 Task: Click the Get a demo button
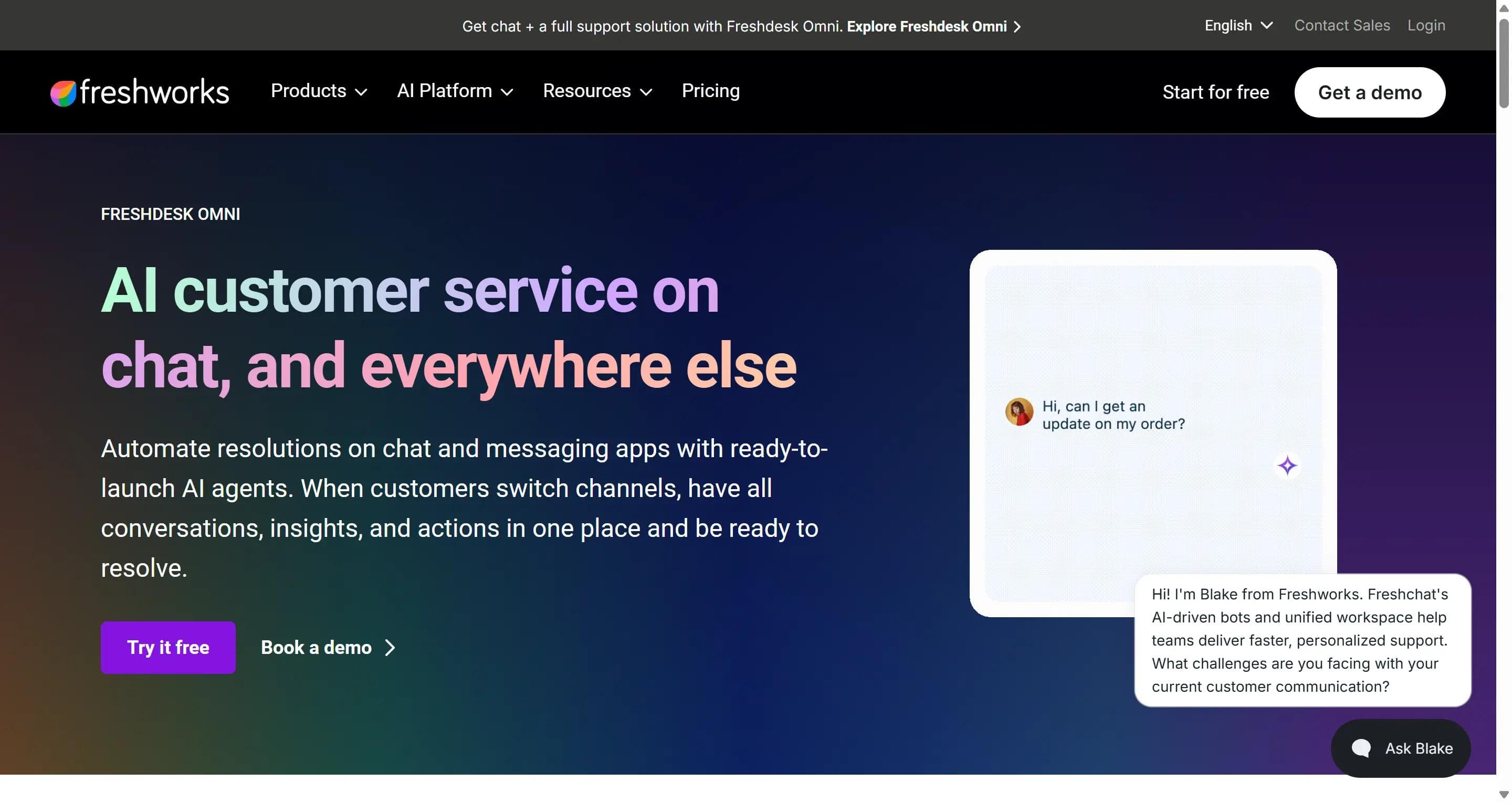click(x=1370, y=92)
